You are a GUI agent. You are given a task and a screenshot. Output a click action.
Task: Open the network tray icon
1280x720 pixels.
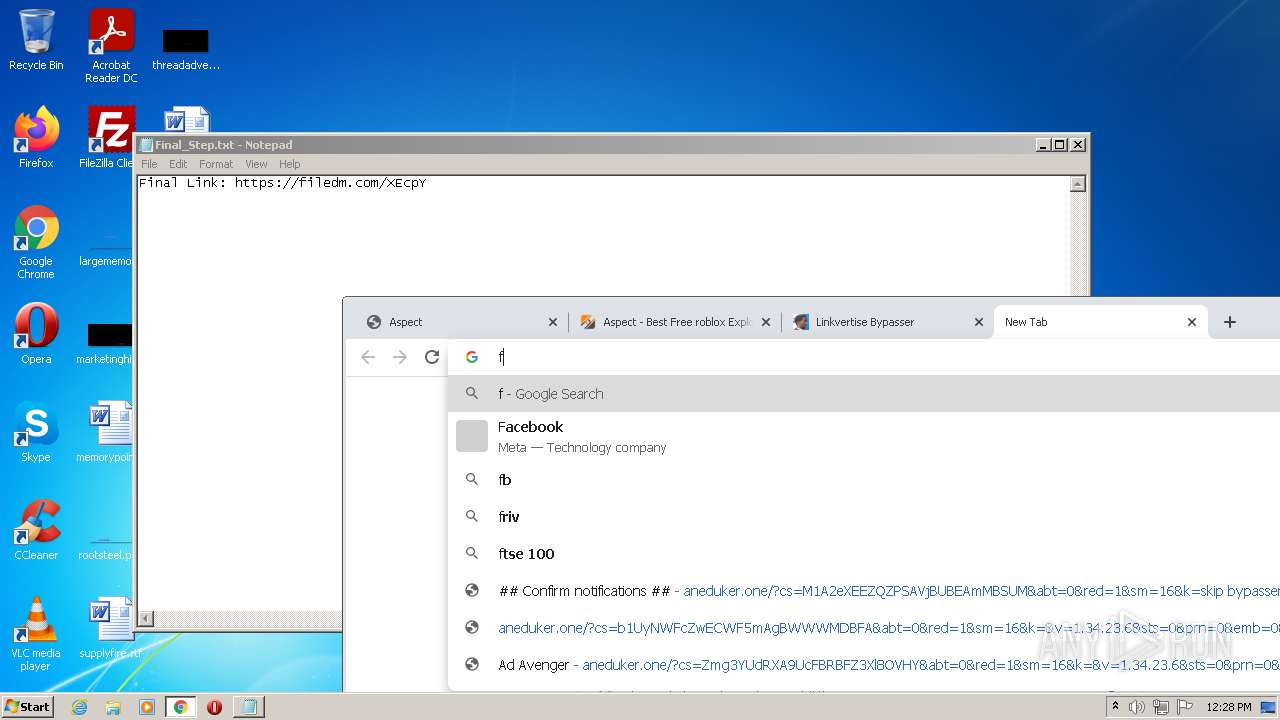tap(1161, 707)
